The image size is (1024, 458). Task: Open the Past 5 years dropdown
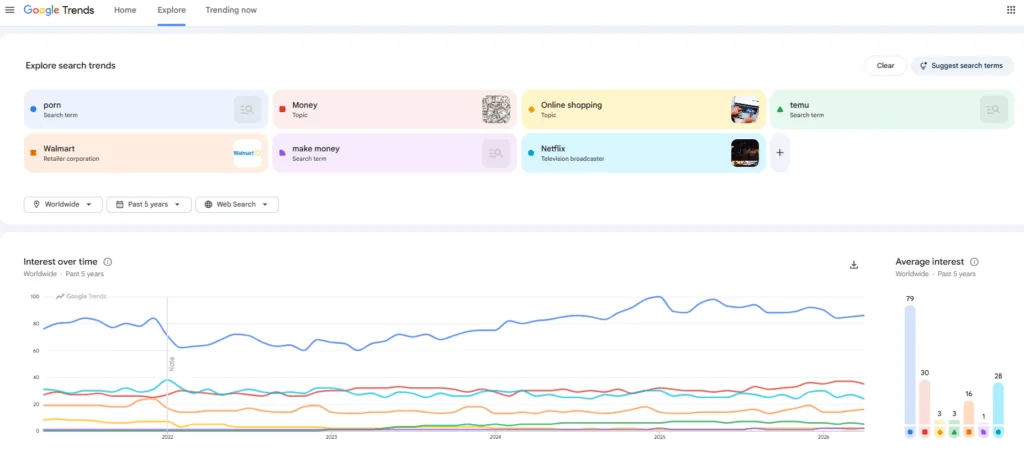point(149,204)
